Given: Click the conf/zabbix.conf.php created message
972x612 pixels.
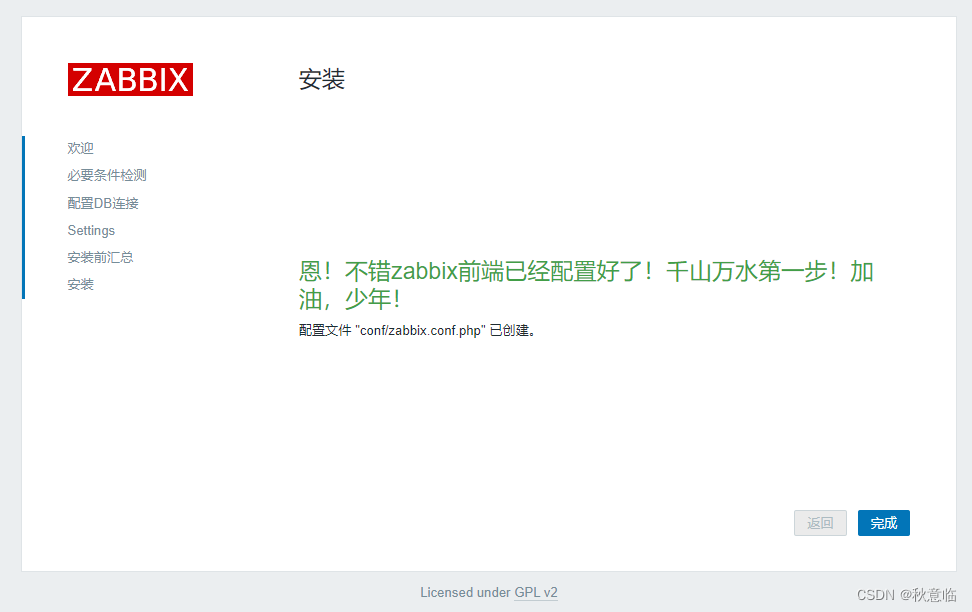Looking at the screenshot, I should tap(417, 330).
